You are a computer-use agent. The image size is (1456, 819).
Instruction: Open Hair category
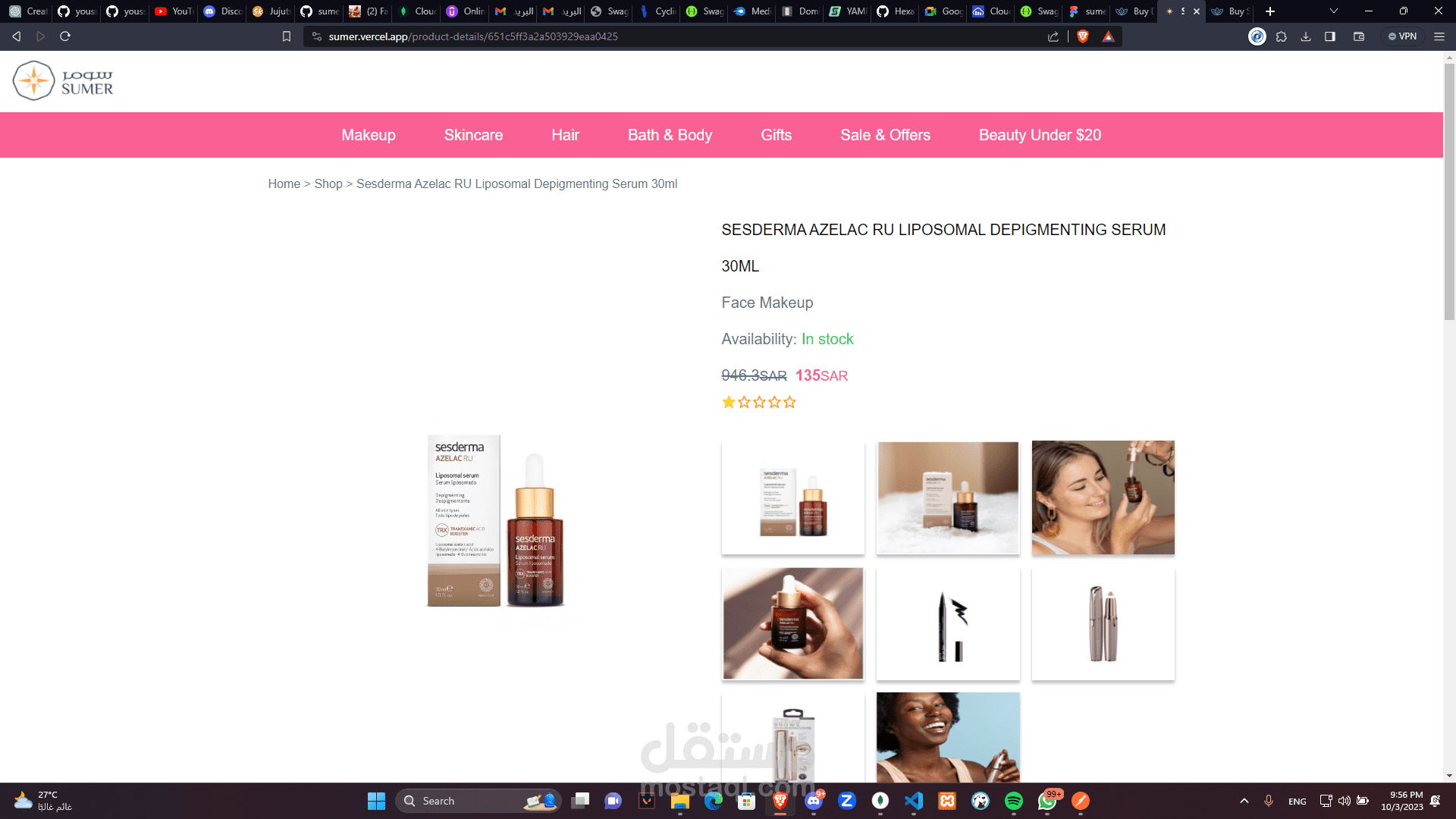pos(566,135)
